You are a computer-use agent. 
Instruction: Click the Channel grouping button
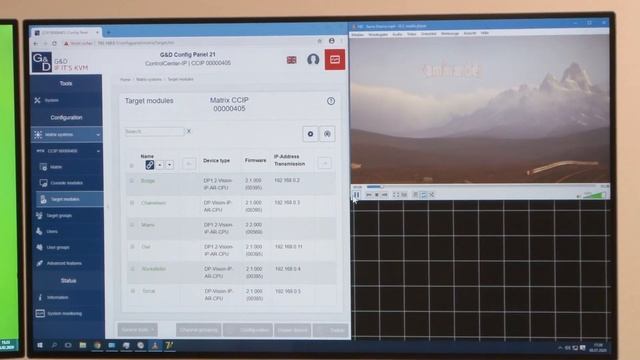tap(199, 330)
